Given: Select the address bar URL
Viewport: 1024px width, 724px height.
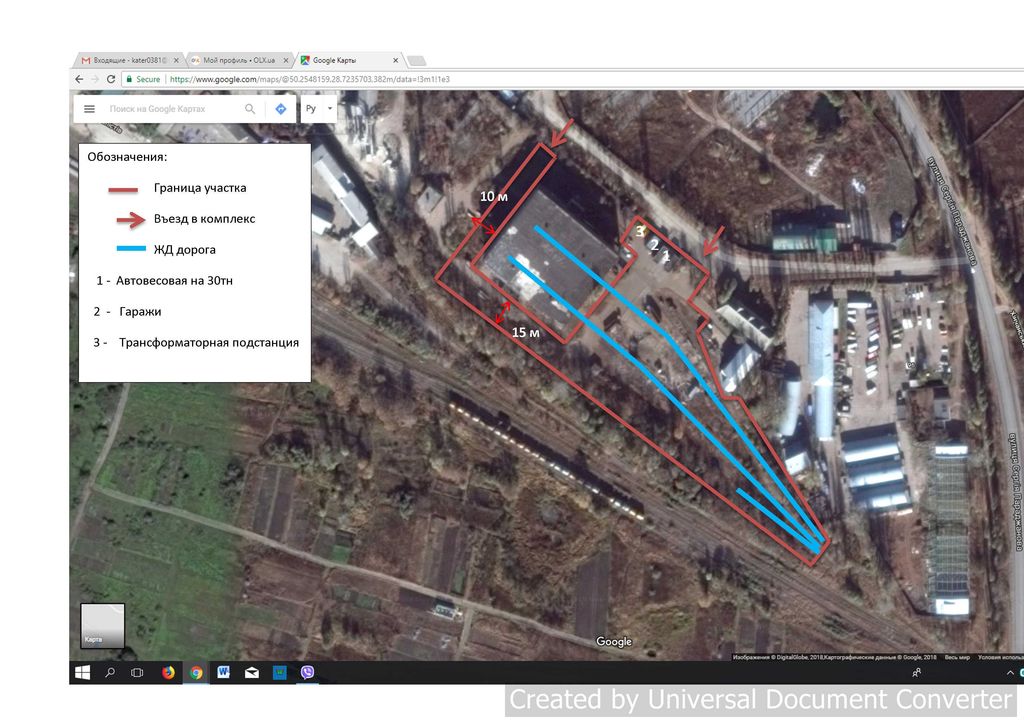Looking at the screenshot, I should (310, 79).
